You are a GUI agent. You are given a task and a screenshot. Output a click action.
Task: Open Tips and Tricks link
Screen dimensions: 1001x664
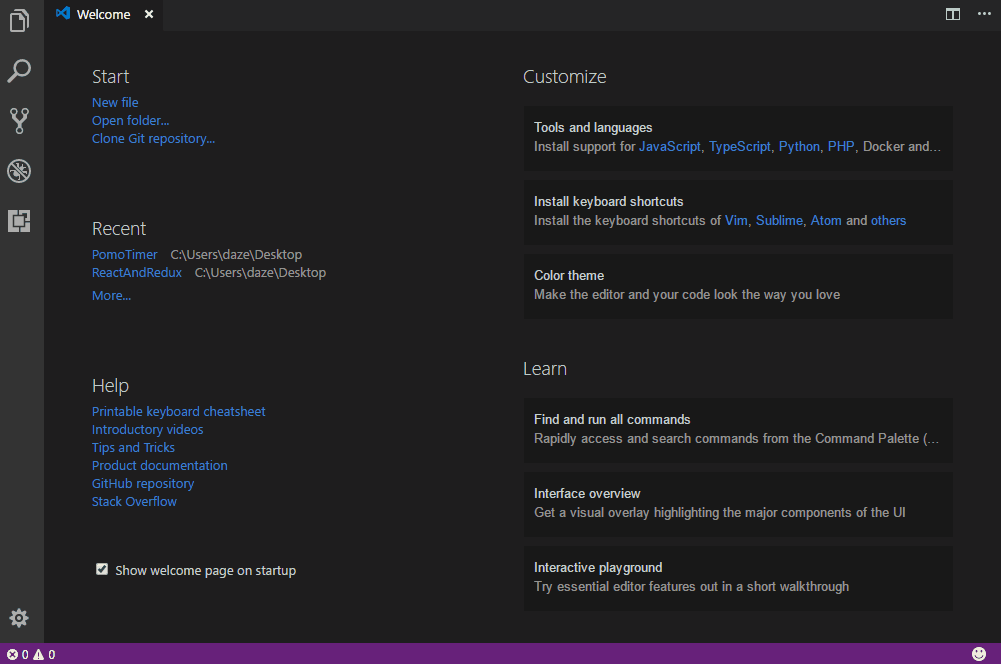pos(133,448)
